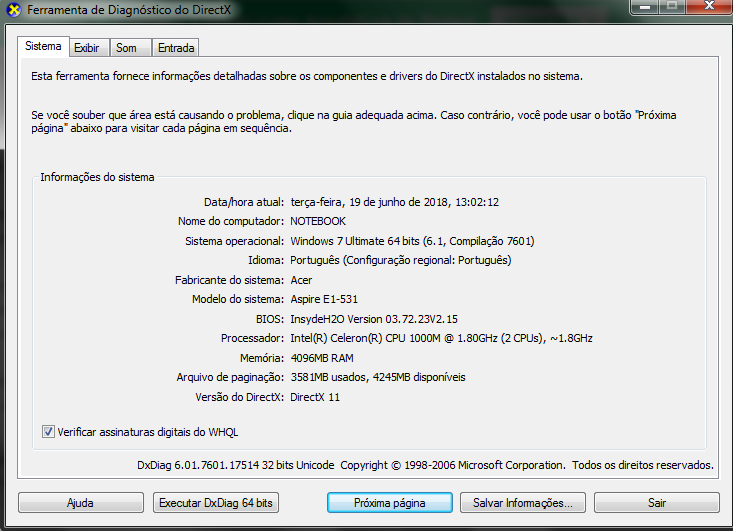733x531 pixels.
Task: Click the BIOS value InsydeH2O Version
Action: [374, 319]
